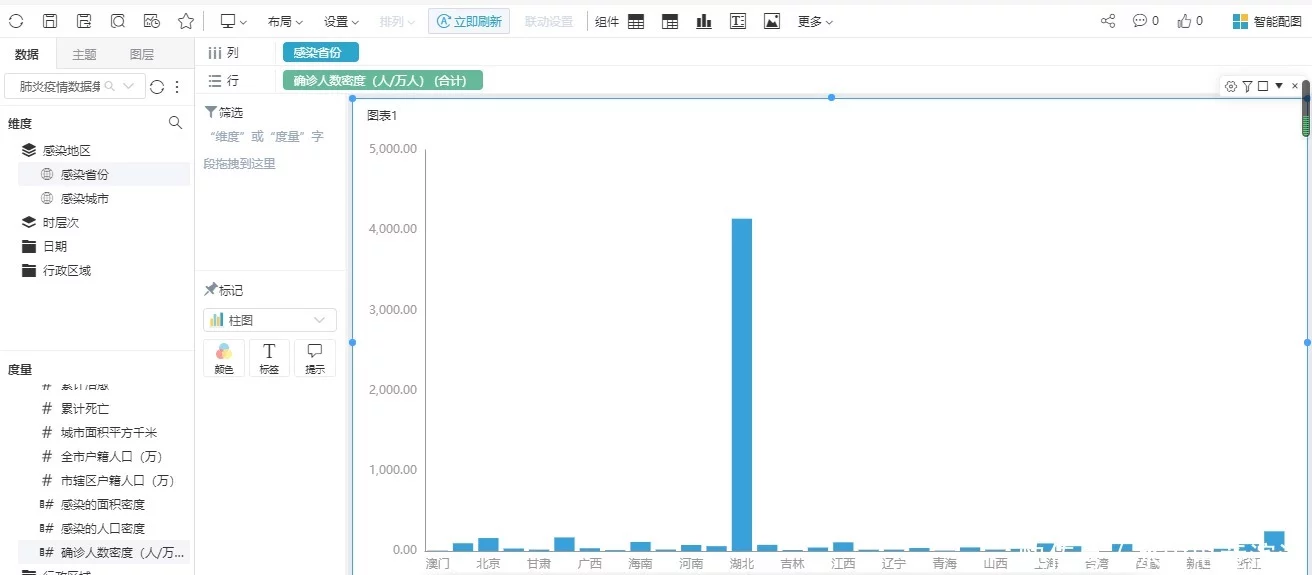
Task: Open the 排列 arrange menu
Action: tap(397, 21)
